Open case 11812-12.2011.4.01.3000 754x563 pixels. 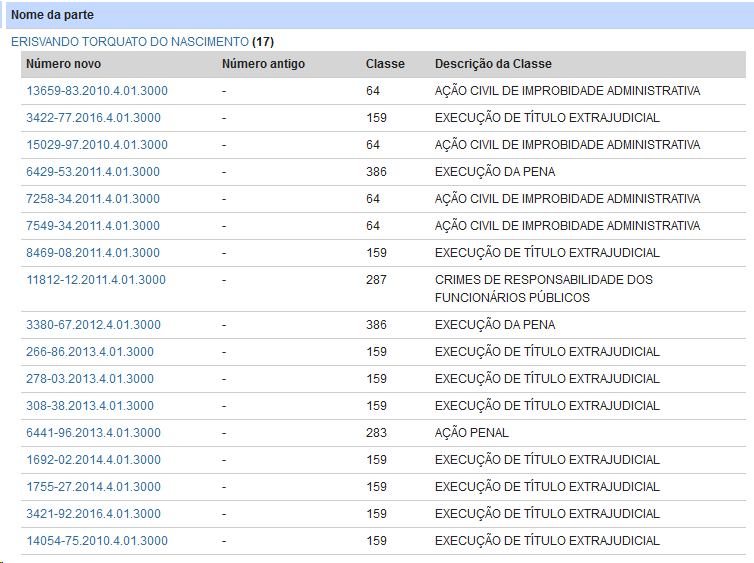tap(96, 280)
